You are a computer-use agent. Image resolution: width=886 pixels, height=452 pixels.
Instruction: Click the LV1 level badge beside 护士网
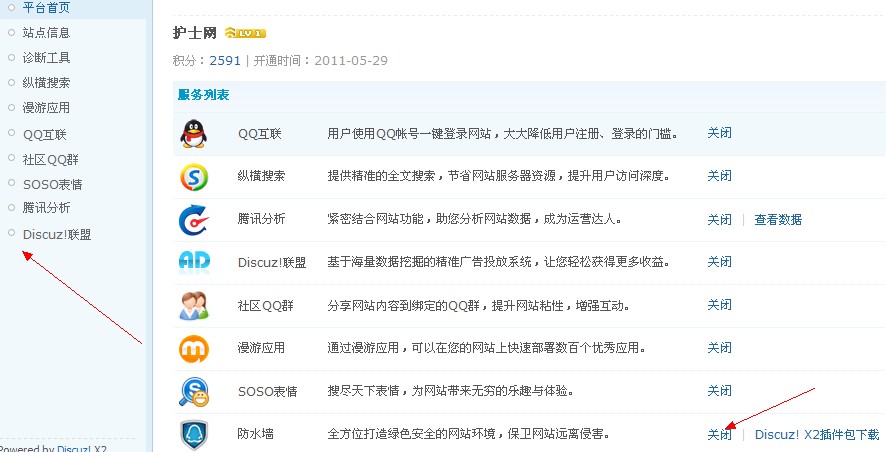(x=245, y=33)
